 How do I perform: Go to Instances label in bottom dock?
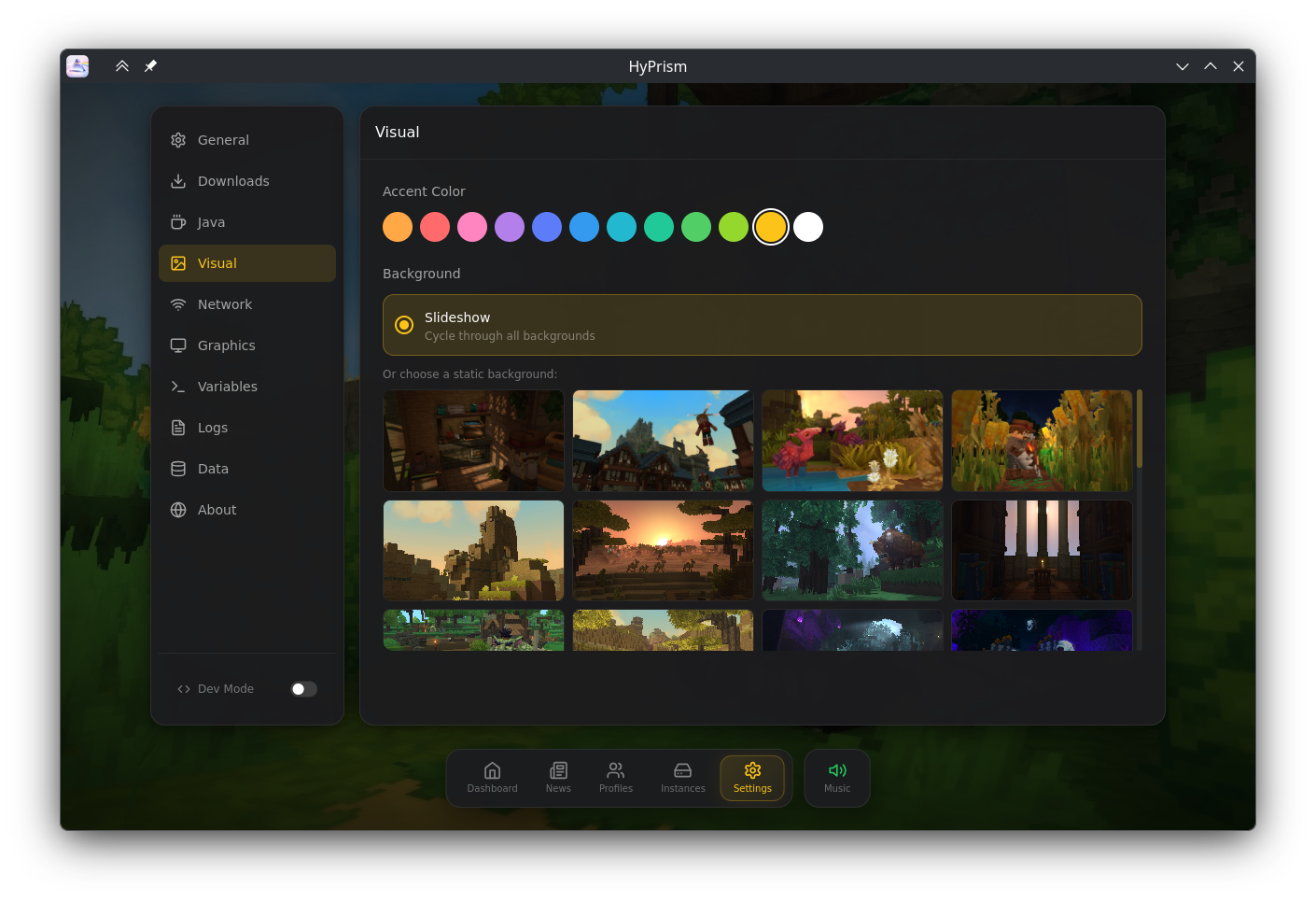[x=683, y=789]
